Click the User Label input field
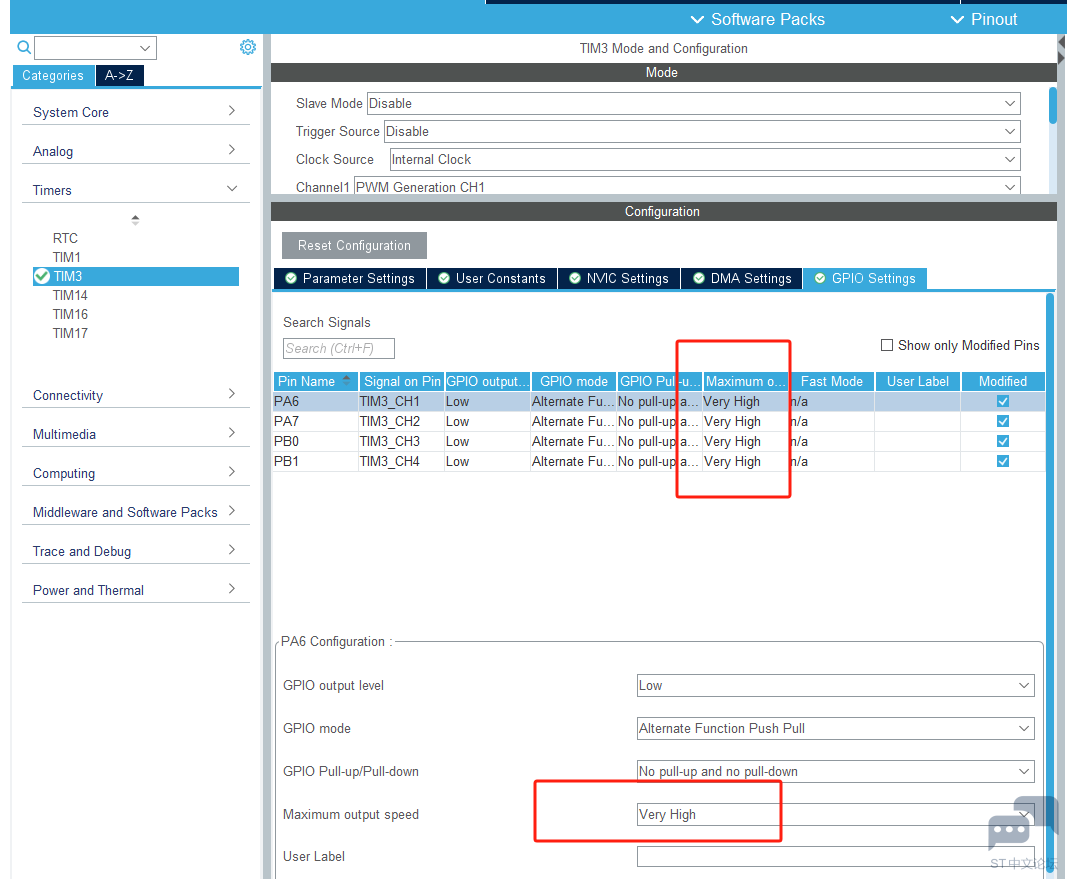Screen dimensions: 1067x879 point(836,857)
